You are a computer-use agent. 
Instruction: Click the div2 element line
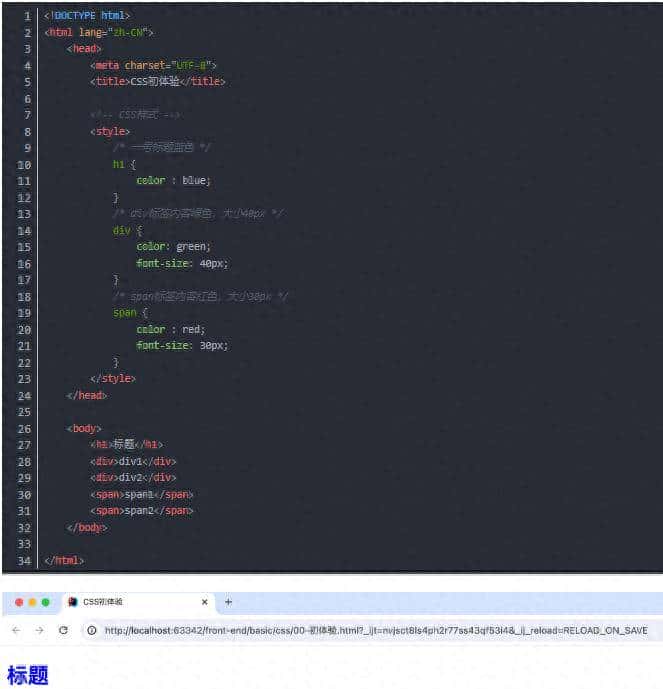[x=133, y=477]
